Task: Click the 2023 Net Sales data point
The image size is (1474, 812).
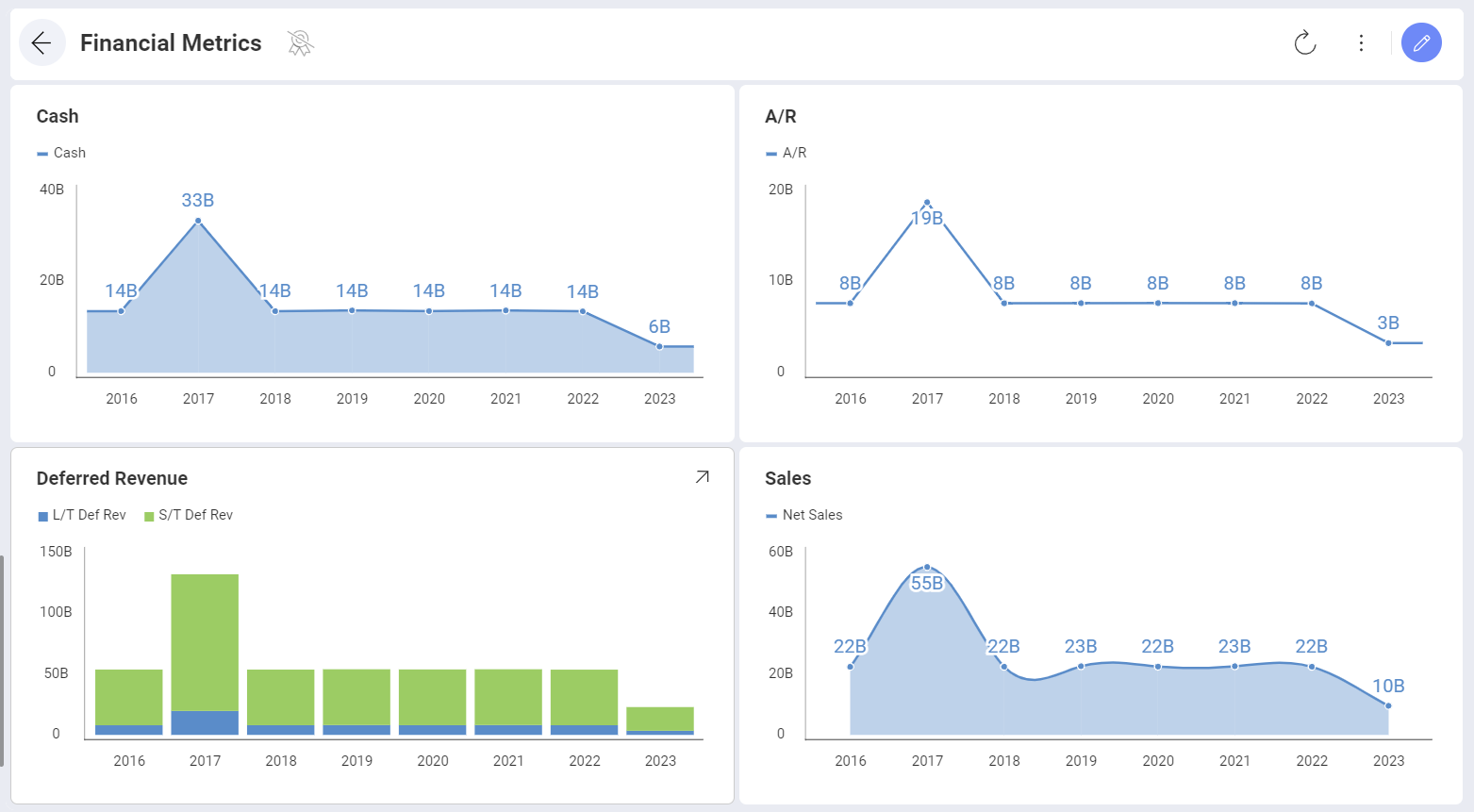Action: [x=1388, y=705]
